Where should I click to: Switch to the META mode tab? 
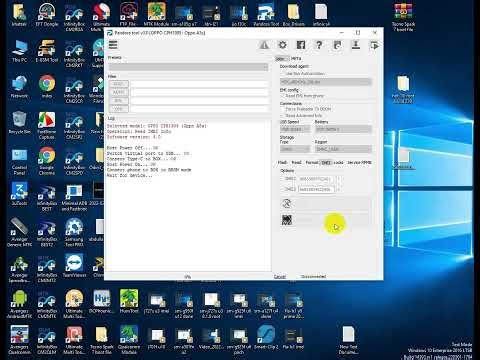296,58
